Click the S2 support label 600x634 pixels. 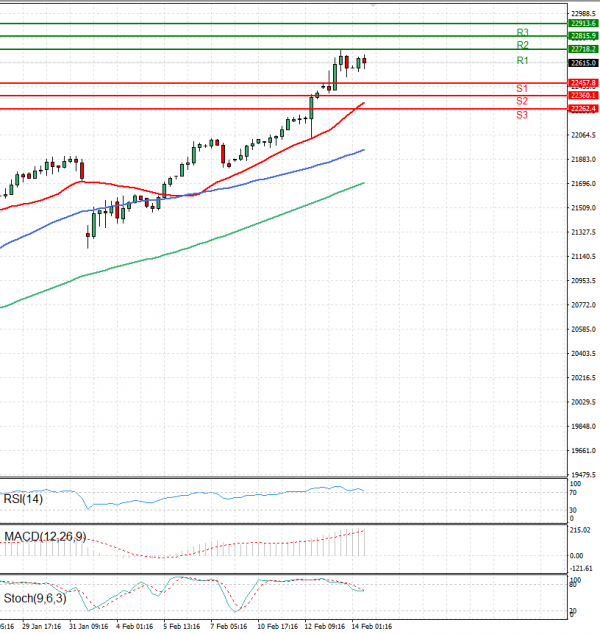(522, 101)
